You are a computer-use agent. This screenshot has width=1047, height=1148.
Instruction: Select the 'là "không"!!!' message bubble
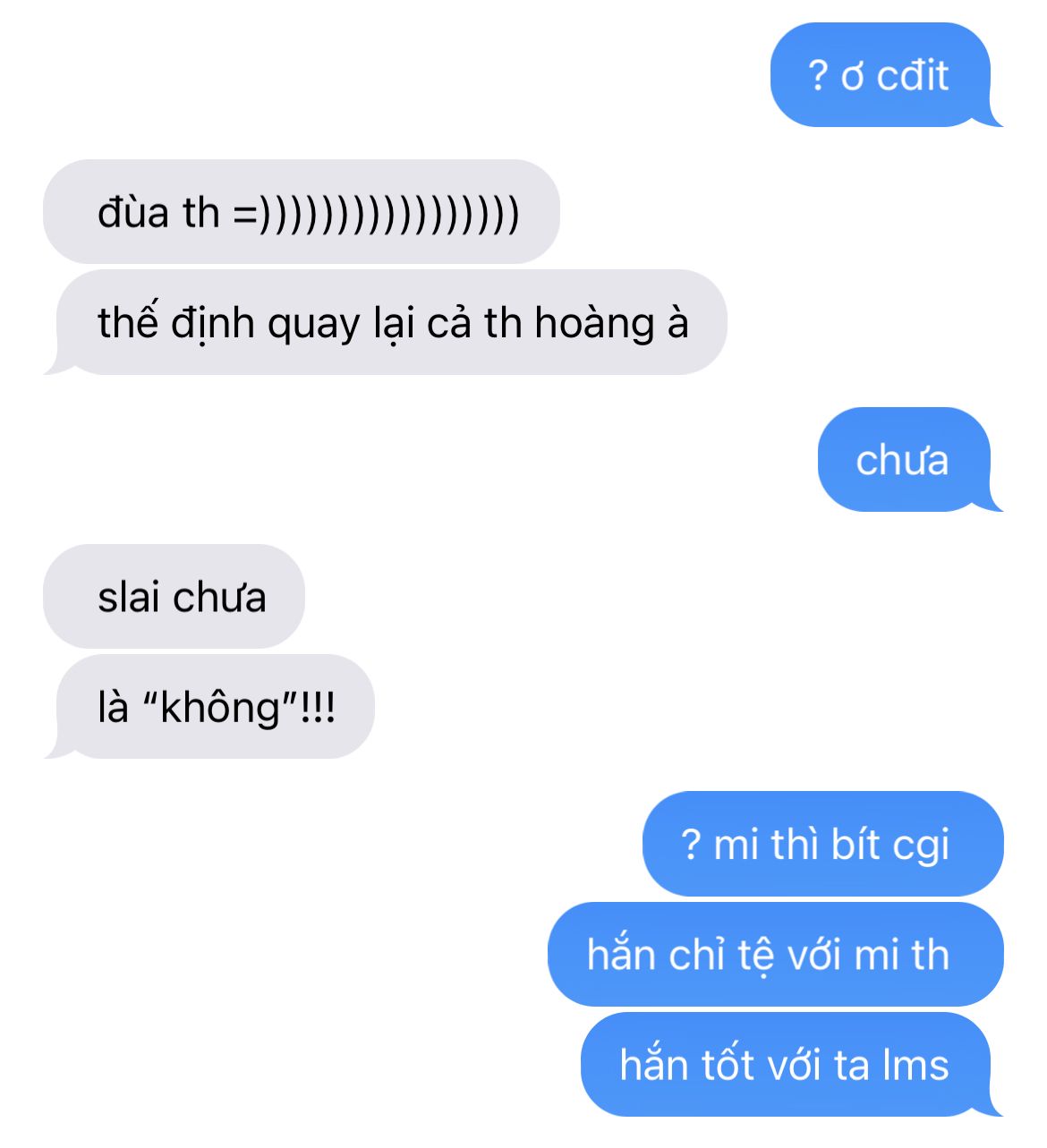[x=210, y=707]
